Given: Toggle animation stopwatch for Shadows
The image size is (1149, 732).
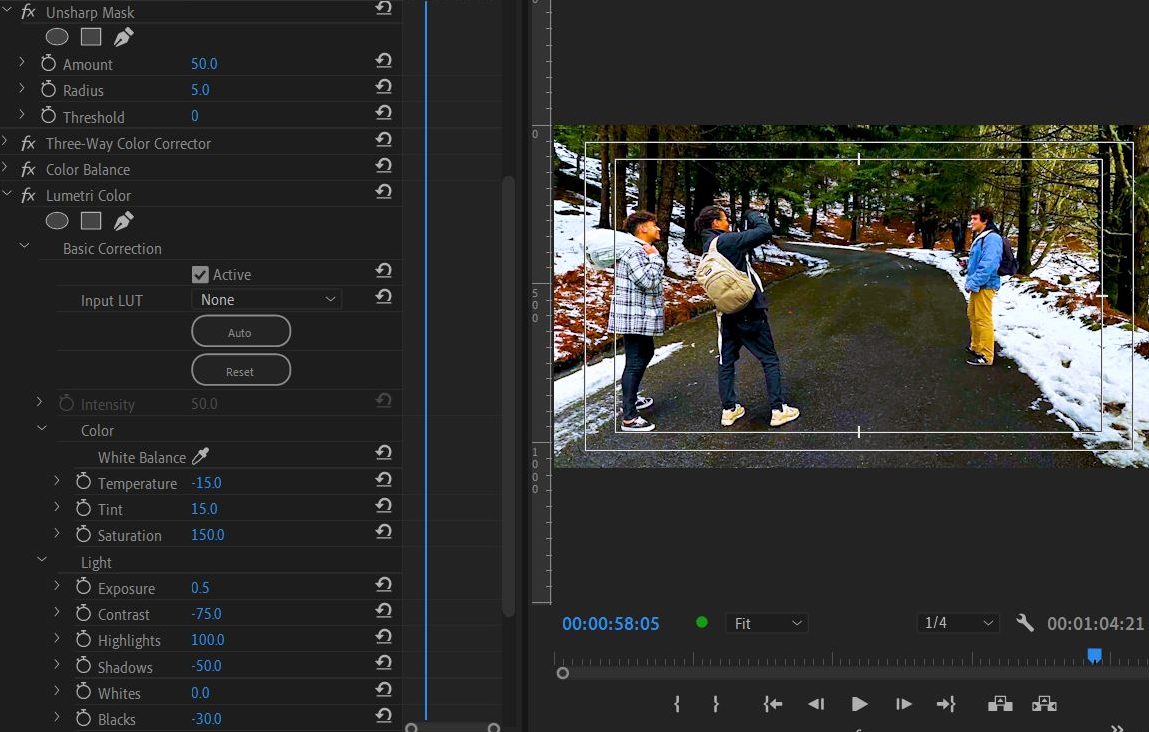Looking at the screenshot, I should [x=84, y=665].
